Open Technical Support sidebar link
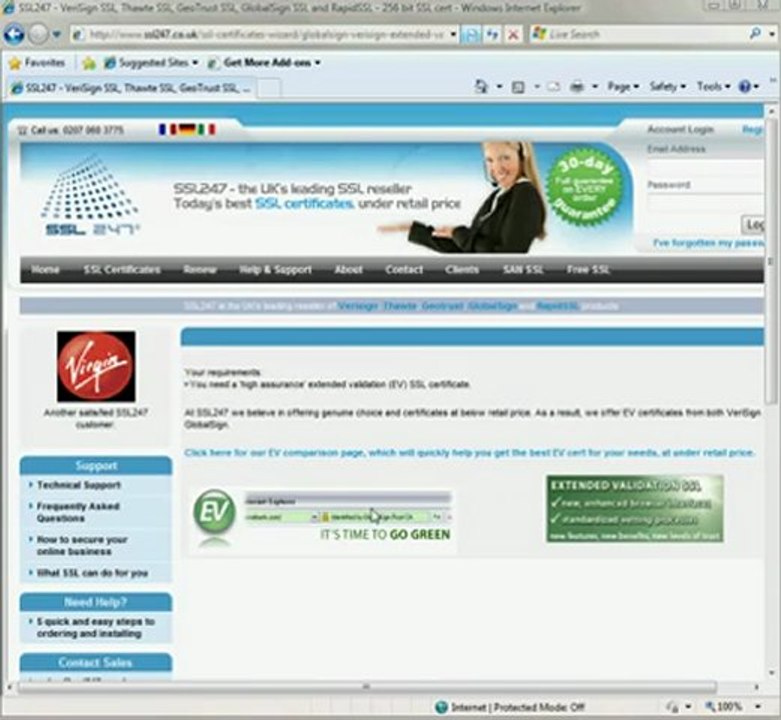The image size is (781, 720). coord(79,485)
